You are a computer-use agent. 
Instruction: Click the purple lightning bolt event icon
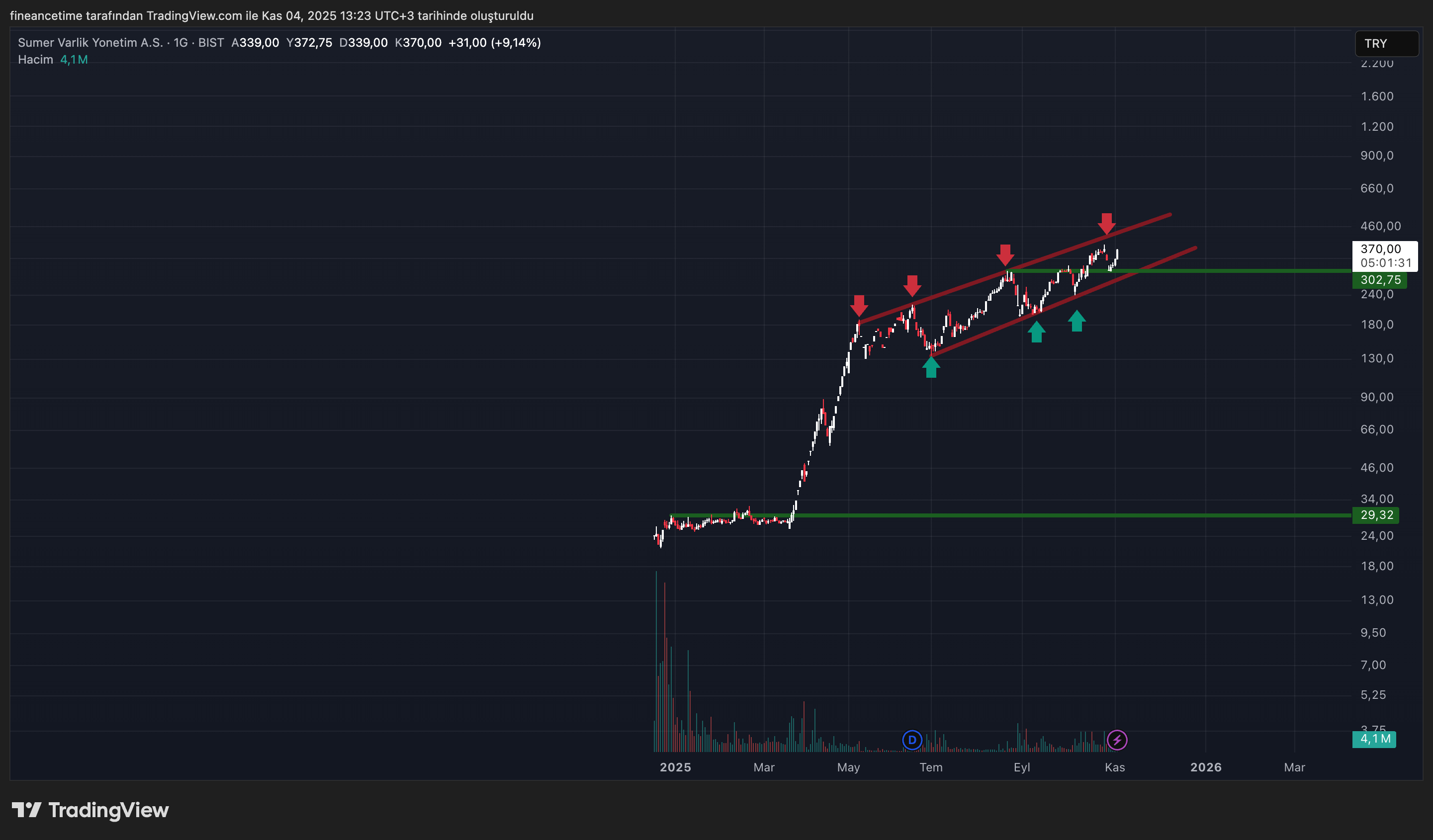tap(1117, 740)
